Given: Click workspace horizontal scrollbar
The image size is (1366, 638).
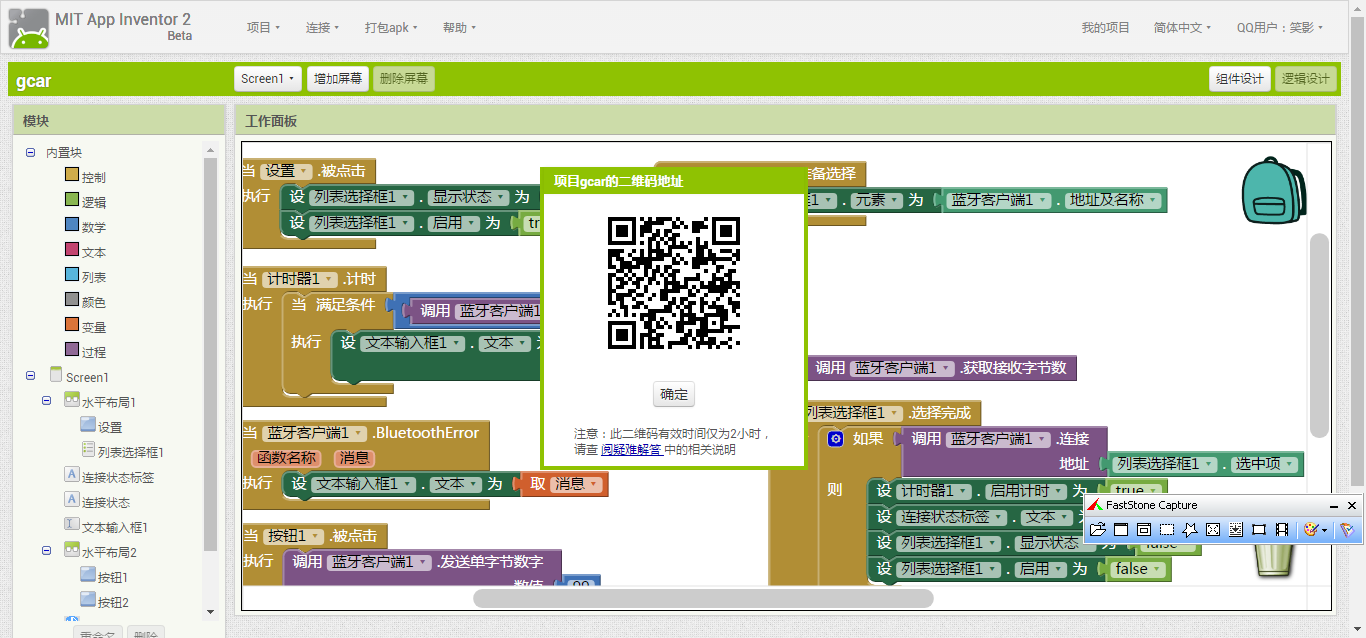Looking at the screenshot, I should tap(703, 598).
